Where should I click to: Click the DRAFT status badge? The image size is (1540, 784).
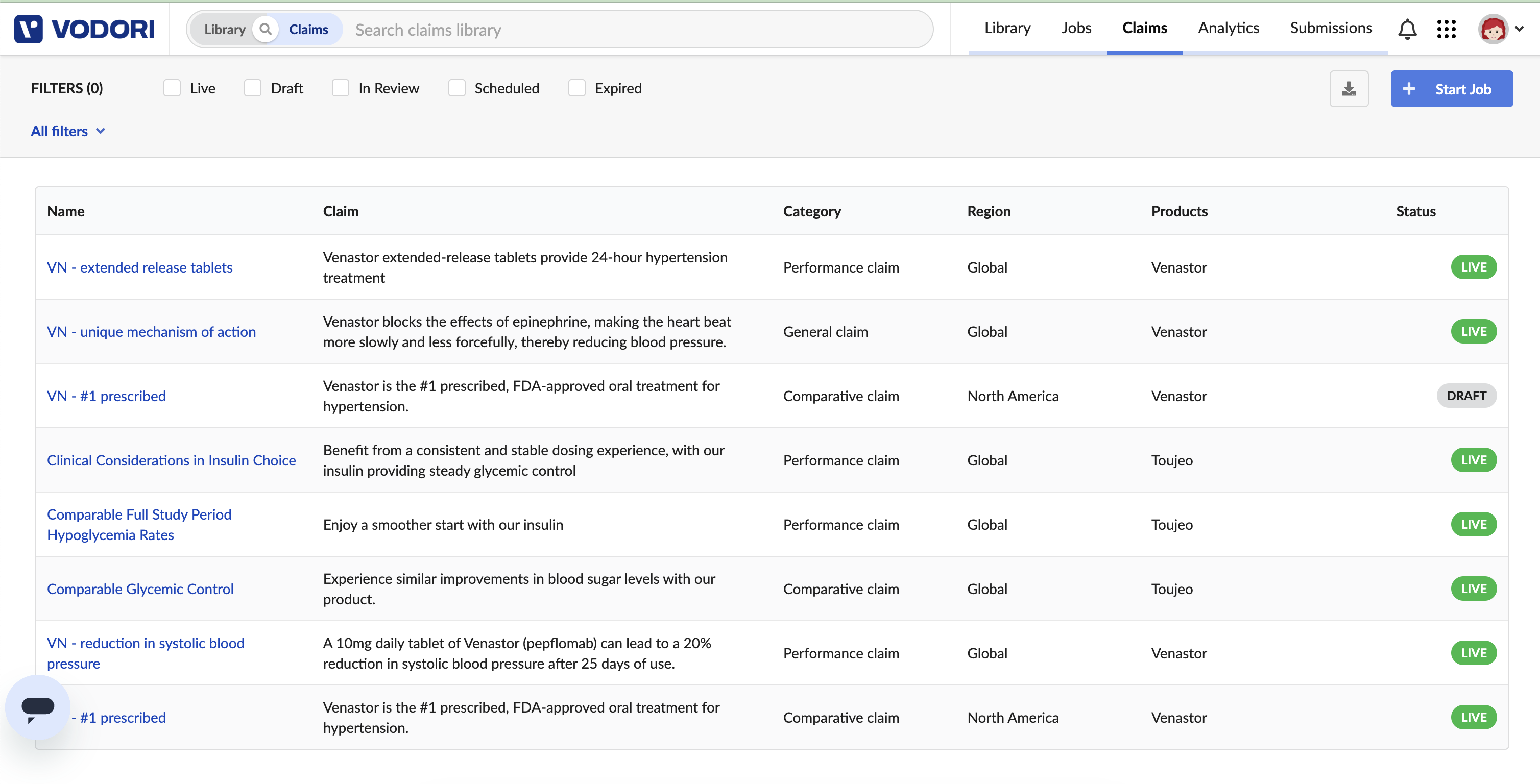(x=1466, y=396)
